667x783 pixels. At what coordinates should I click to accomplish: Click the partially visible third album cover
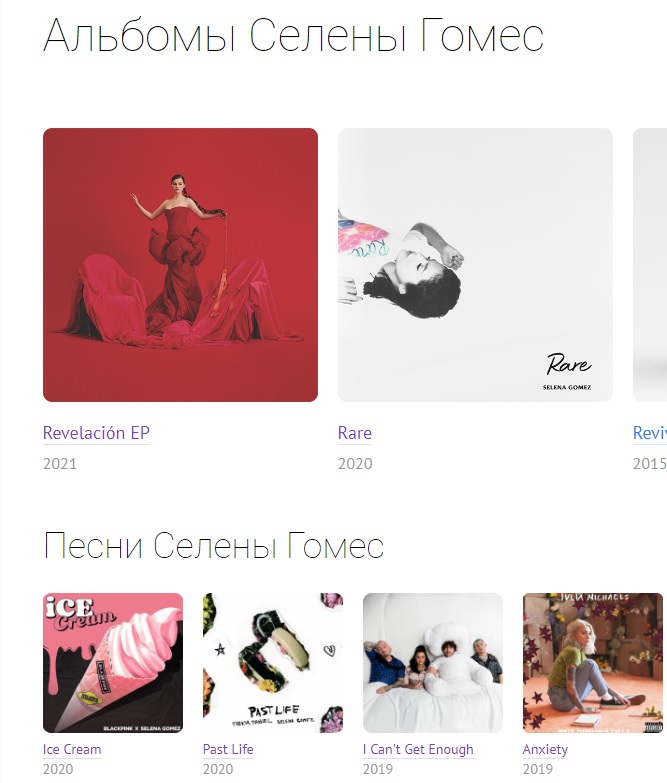pos(650,265)
